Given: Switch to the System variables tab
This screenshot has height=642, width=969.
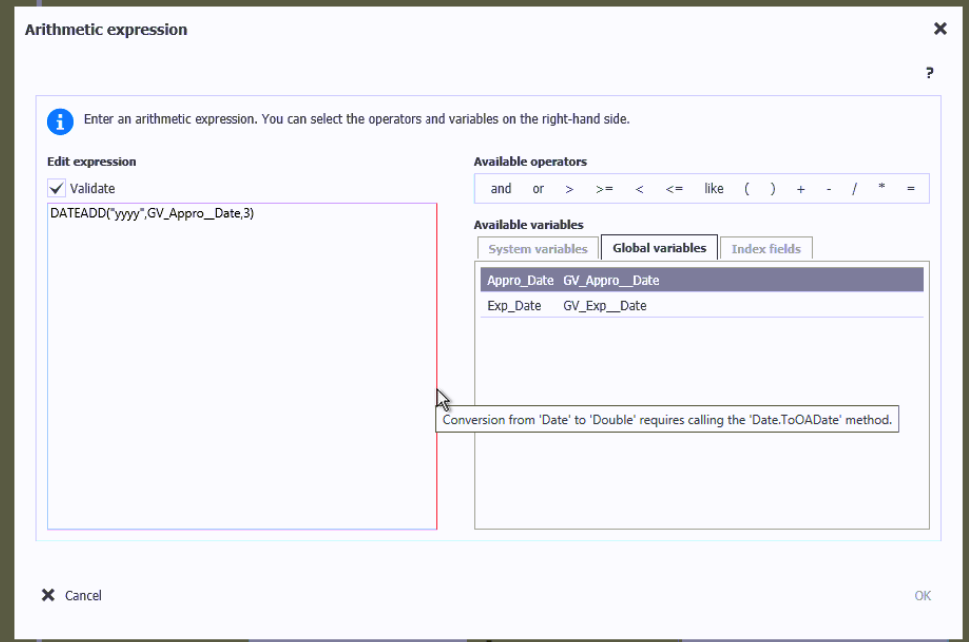Looking at the screenshot, I should [537, 249].
